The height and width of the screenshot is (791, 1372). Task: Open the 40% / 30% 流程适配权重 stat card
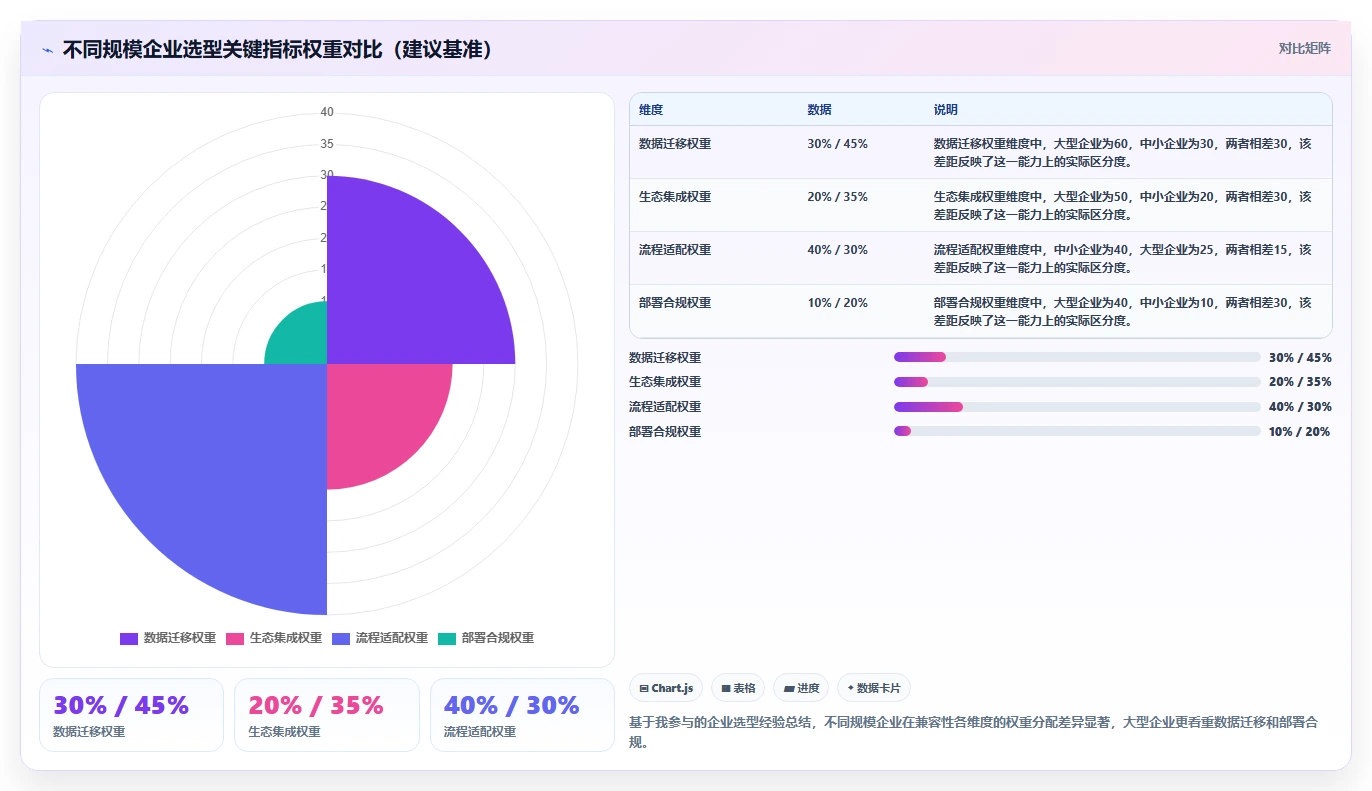coord(522,715)
